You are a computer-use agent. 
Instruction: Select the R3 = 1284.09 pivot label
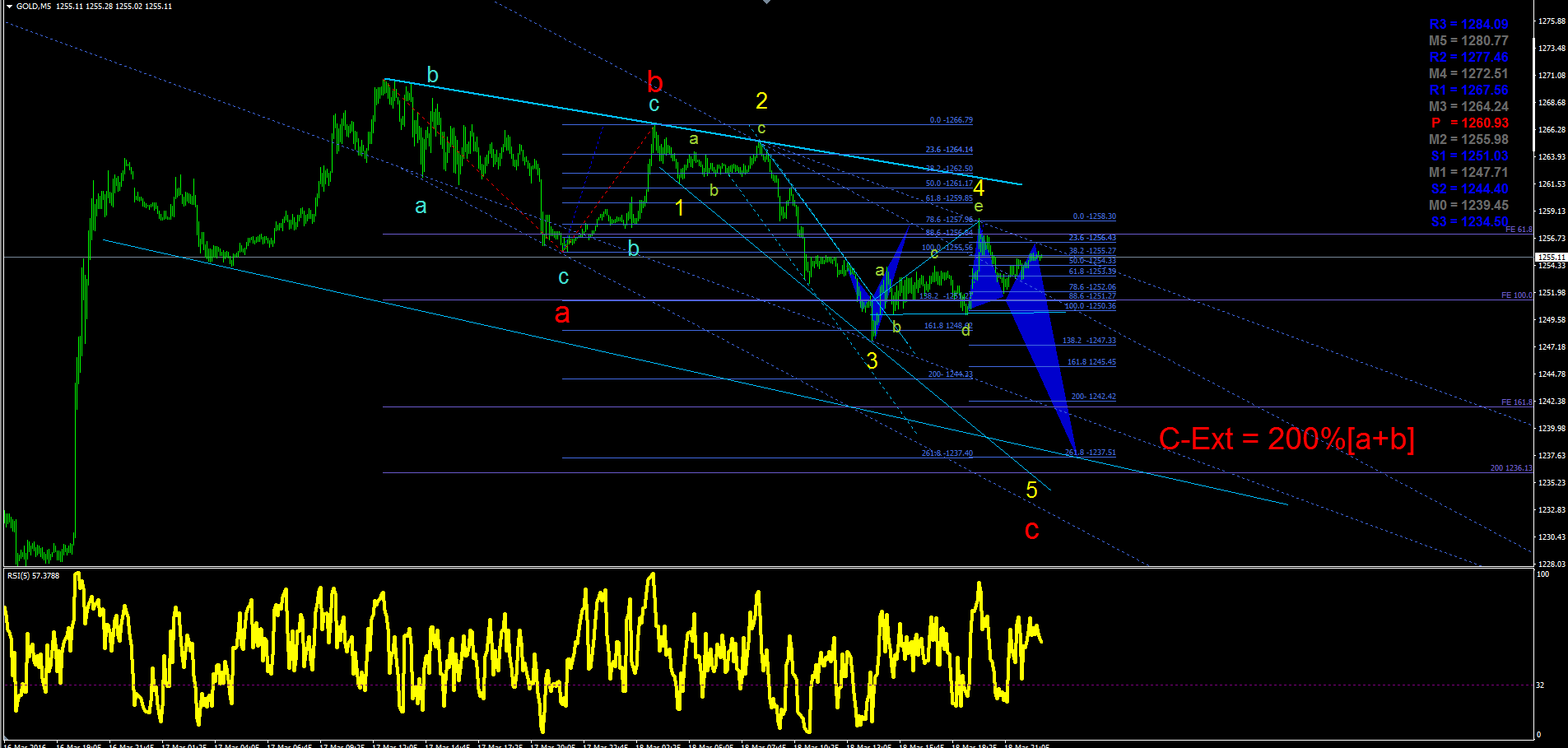point(1468,25)
